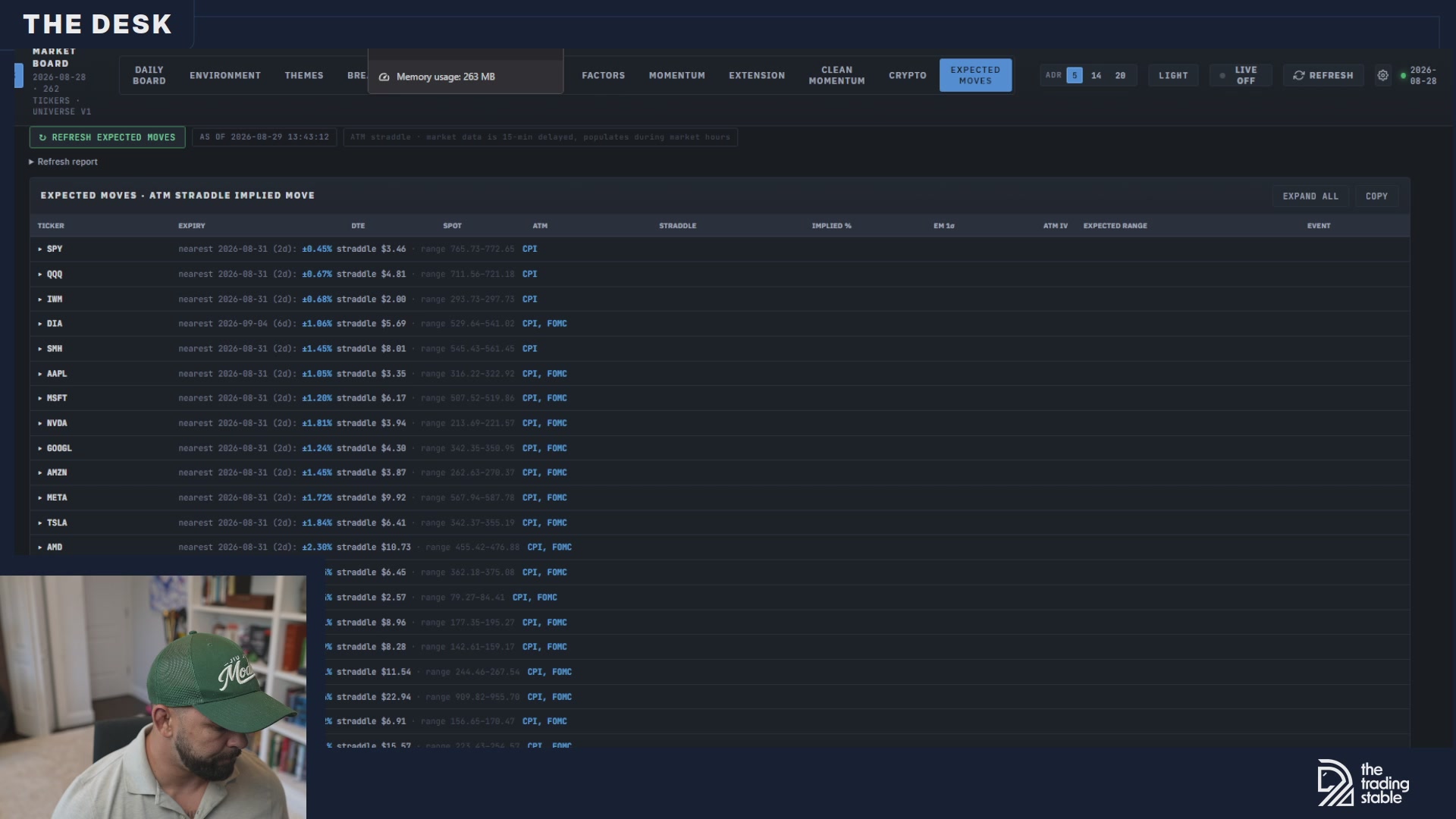
Task: Copy the expected moves table
Action: (1376, 196)
